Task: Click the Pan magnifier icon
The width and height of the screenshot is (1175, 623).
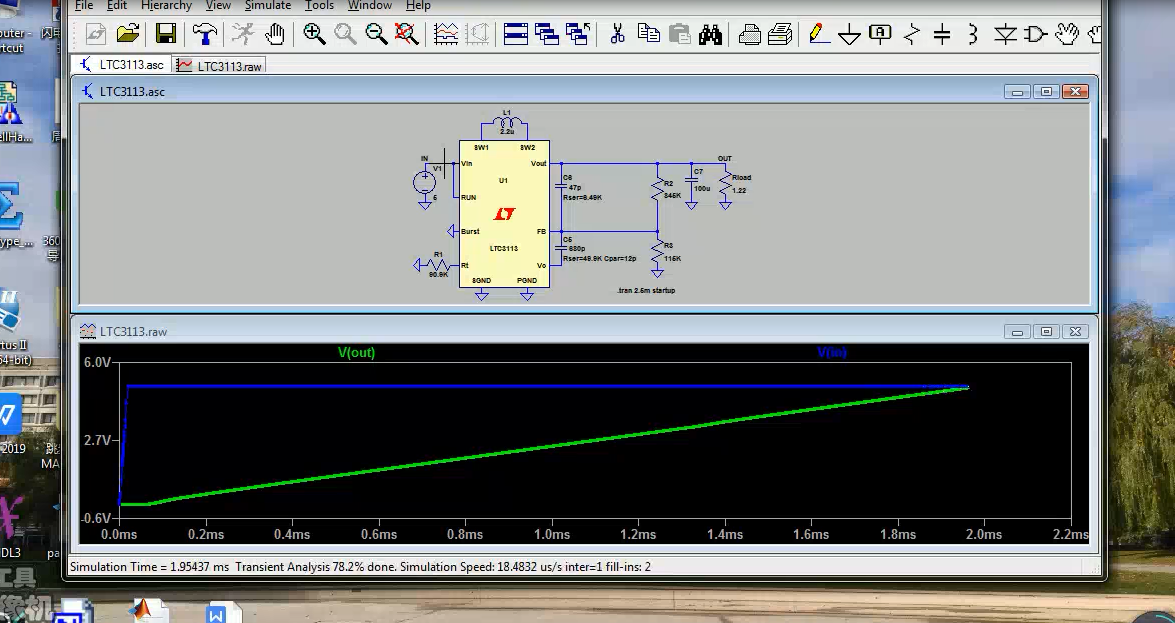Action: (x=345, y=34)
